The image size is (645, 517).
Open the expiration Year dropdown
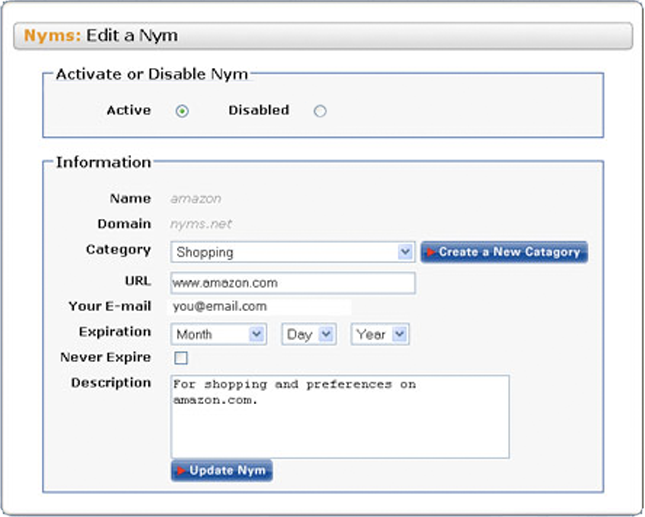pyautogui.click(x=379, y=335)
